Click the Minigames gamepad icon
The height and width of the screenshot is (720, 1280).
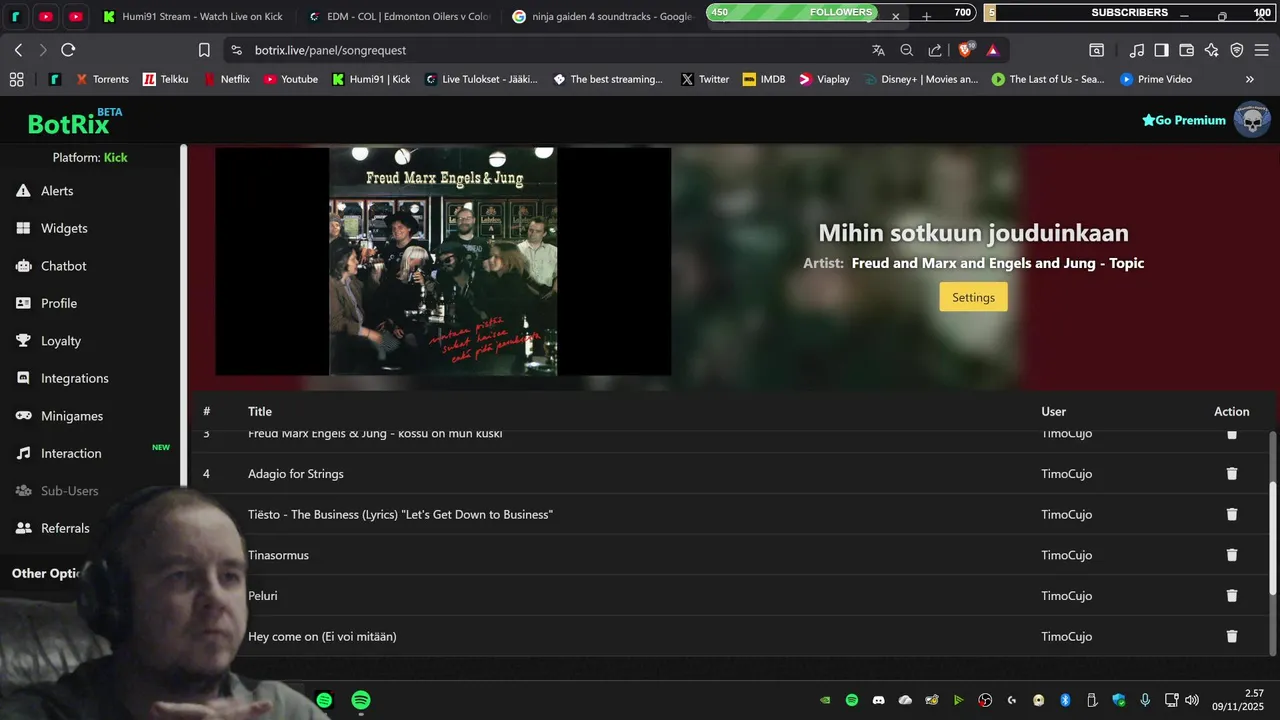coord(23,416)
